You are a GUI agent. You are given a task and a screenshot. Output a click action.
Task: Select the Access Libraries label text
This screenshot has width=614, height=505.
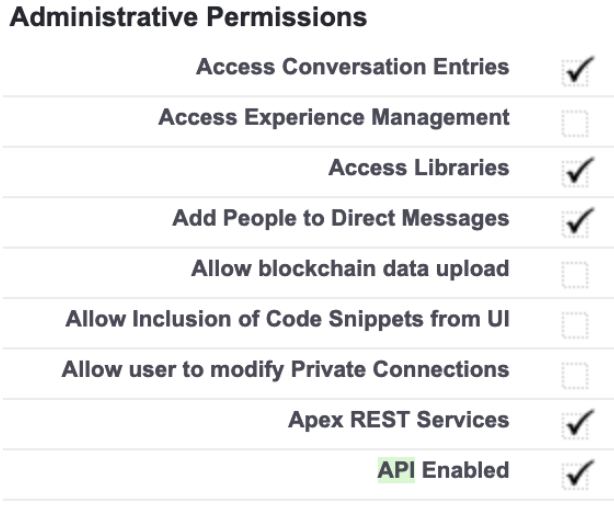tap(418, 168)
